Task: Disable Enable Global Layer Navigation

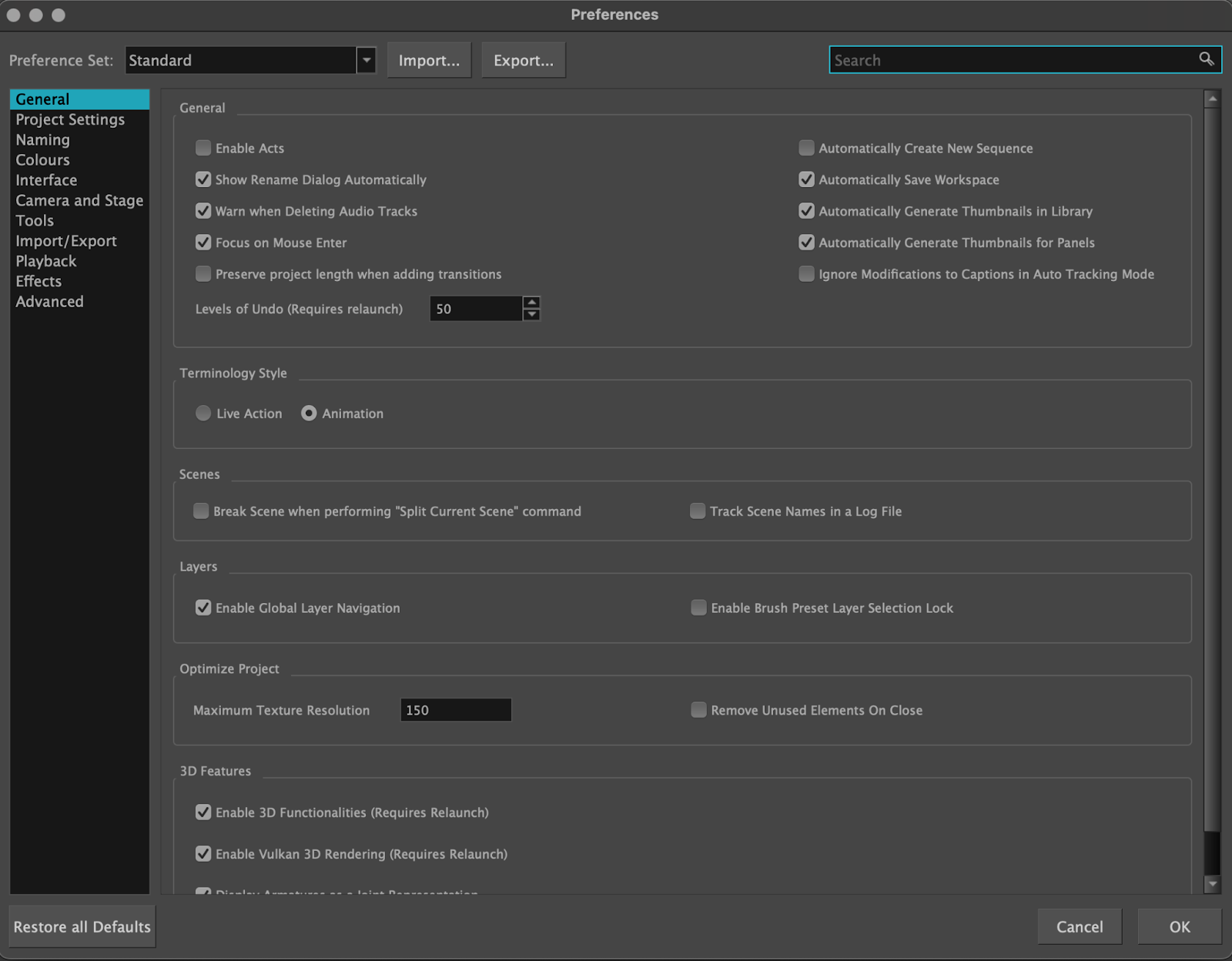Action: click(x=203, y=608)
